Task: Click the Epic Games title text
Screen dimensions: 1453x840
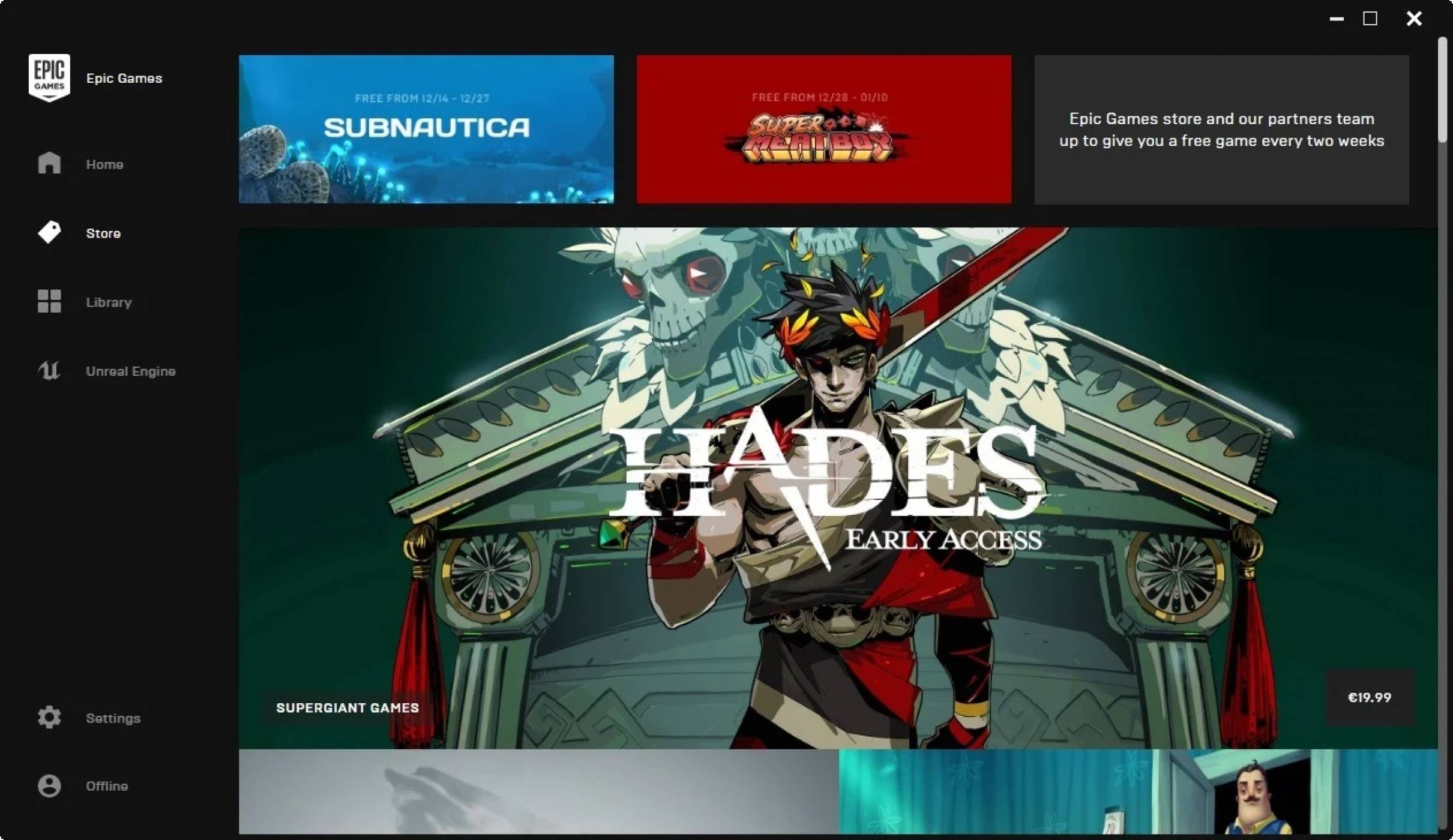Action: click(x=124, y=78)
